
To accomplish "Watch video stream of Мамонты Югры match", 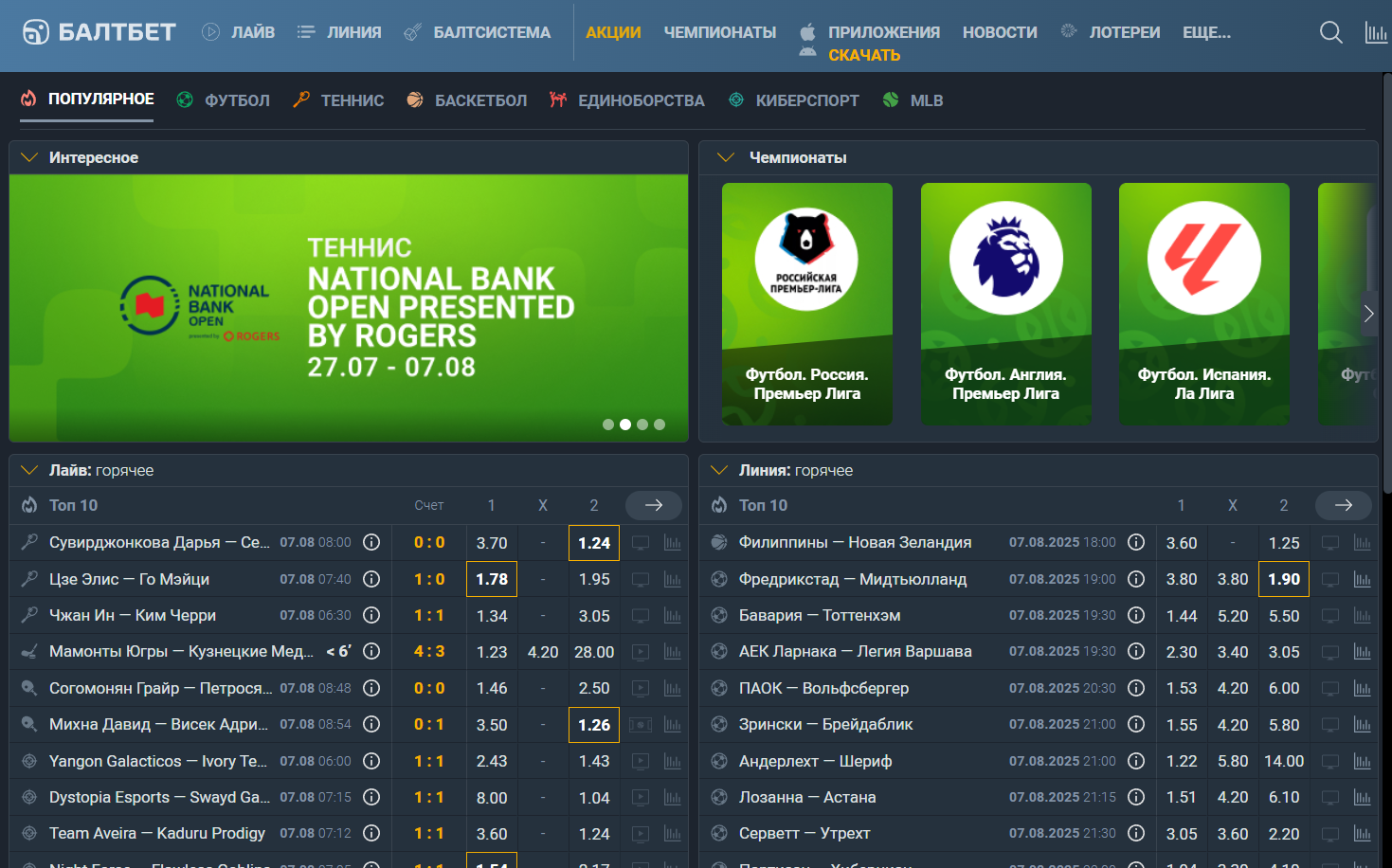I will click(641, 652).
